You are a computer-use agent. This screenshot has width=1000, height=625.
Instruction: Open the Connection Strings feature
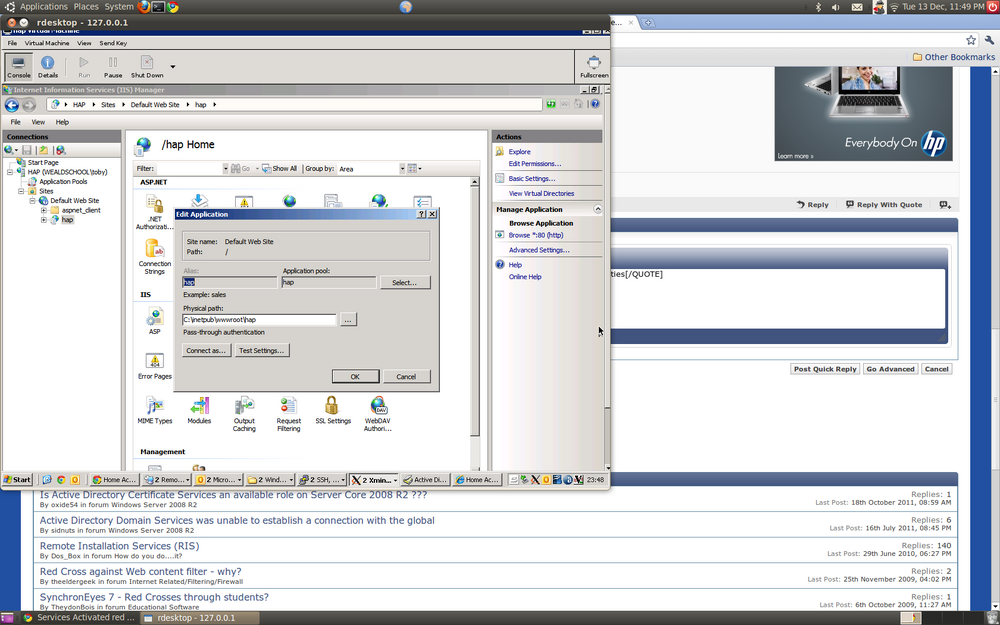[x=154, y=256]
